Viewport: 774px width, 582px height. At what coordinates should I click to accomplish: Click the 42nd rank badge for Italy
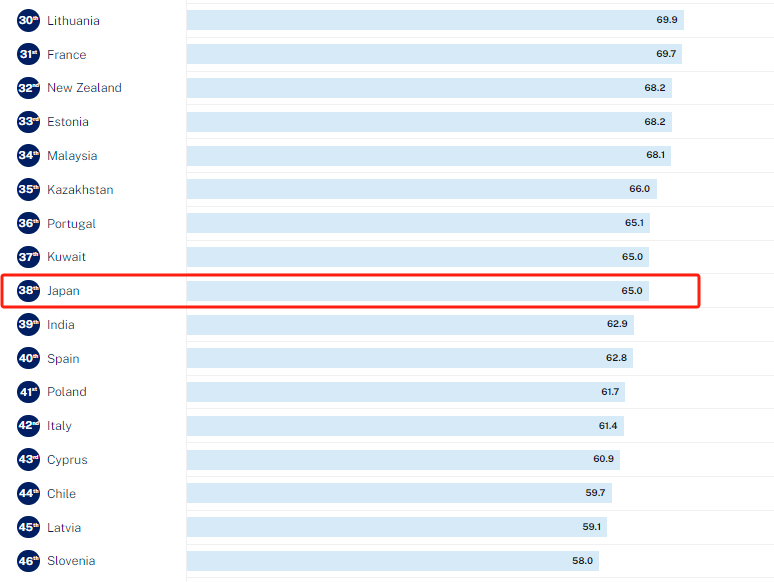pyautogui.click(x=28, y=426)
